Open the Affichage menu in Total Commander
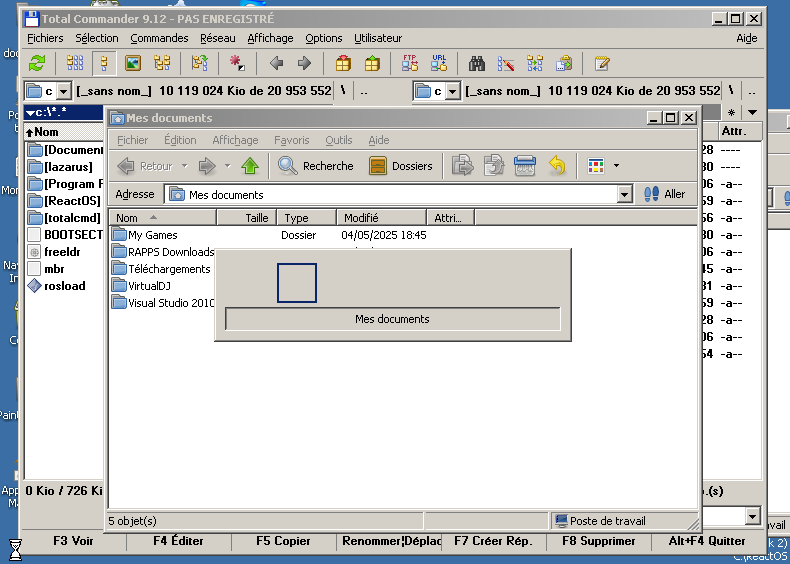790x564 pixels. click(x=270, y=38)
